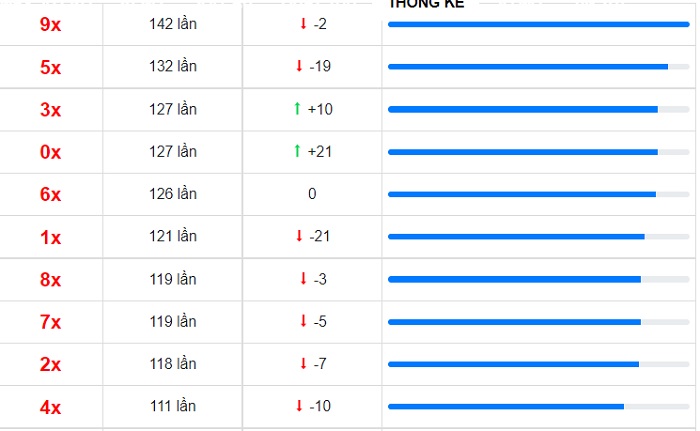Click the '111 lần' count cell
The height and width of the screenshot is (431, 700).
(173, 406)
